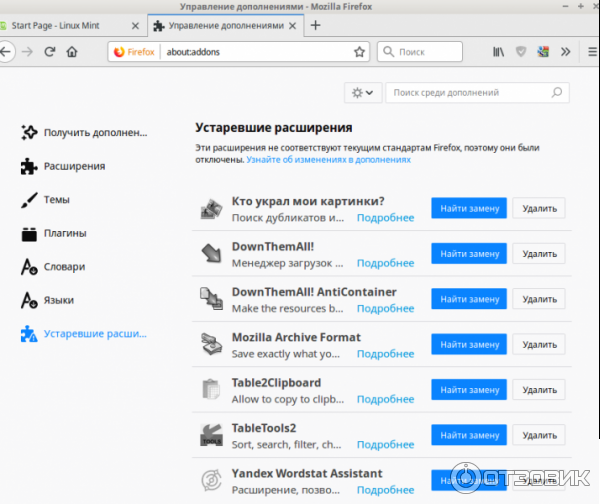
Task: Open the Firefox hamburger menu
Action: [592, 51]
